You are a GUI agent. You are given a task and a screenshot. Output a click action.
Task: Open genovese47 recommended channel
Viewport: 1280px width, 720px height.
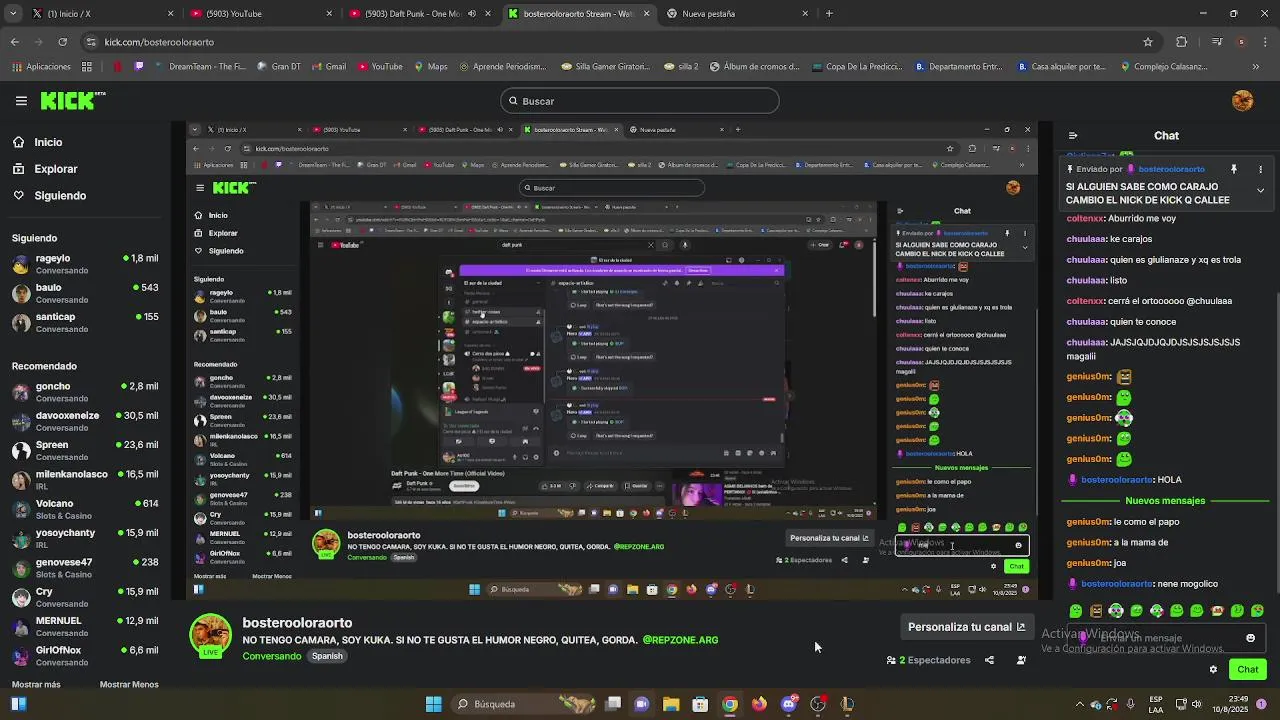[x=85, y=568]
